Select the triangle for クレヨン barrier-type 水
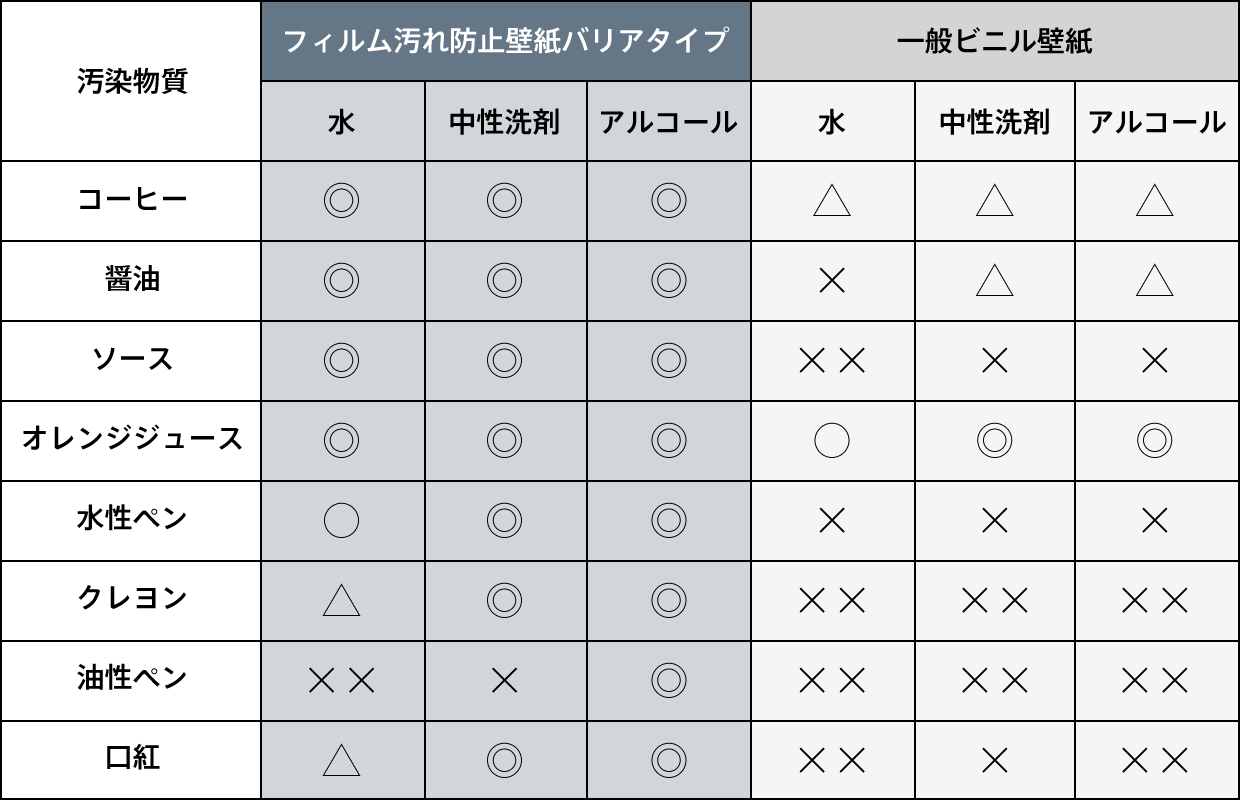The height and width of the screenshot is (800, 1240). [x=341, y=600]
